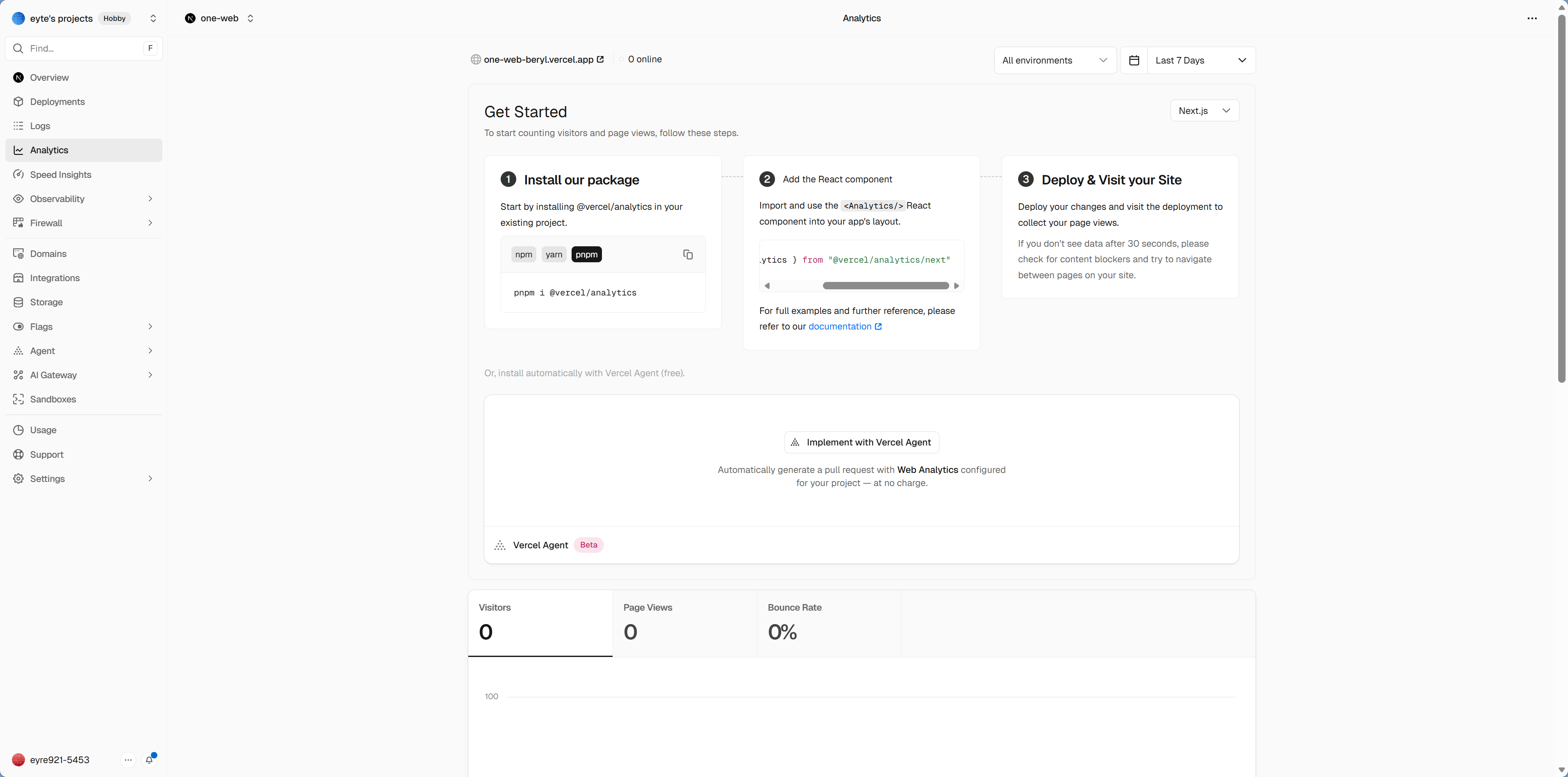Open the top-right three-dots menu
This screenshot has width=1568, height=777.
point(1532,18)
